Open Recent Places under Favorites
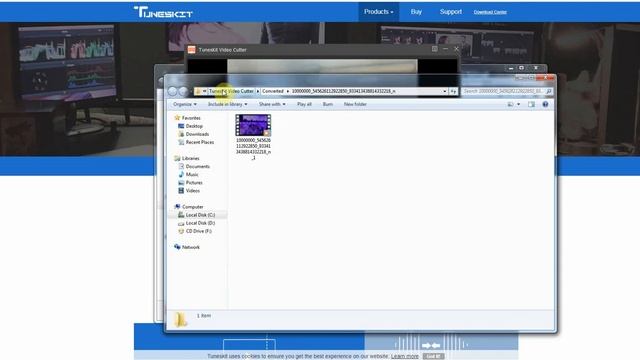The width and height of the screenshot is (640, 360). click(x=200, y=142)
